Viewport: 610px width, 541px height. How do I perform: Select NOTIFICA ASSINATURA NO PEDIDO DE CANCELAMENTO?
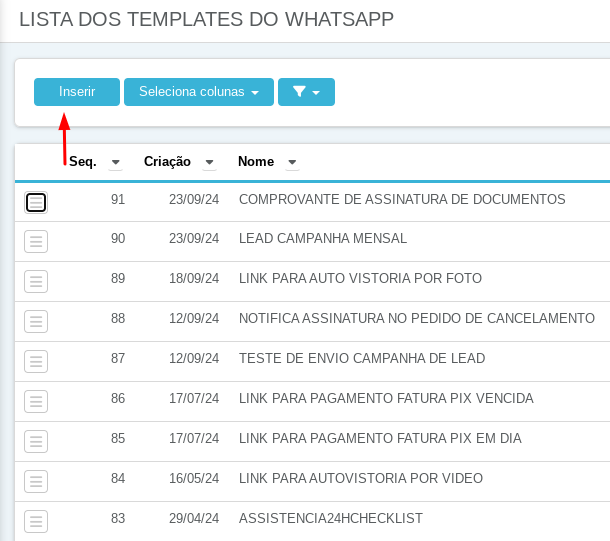click(417, 318)
